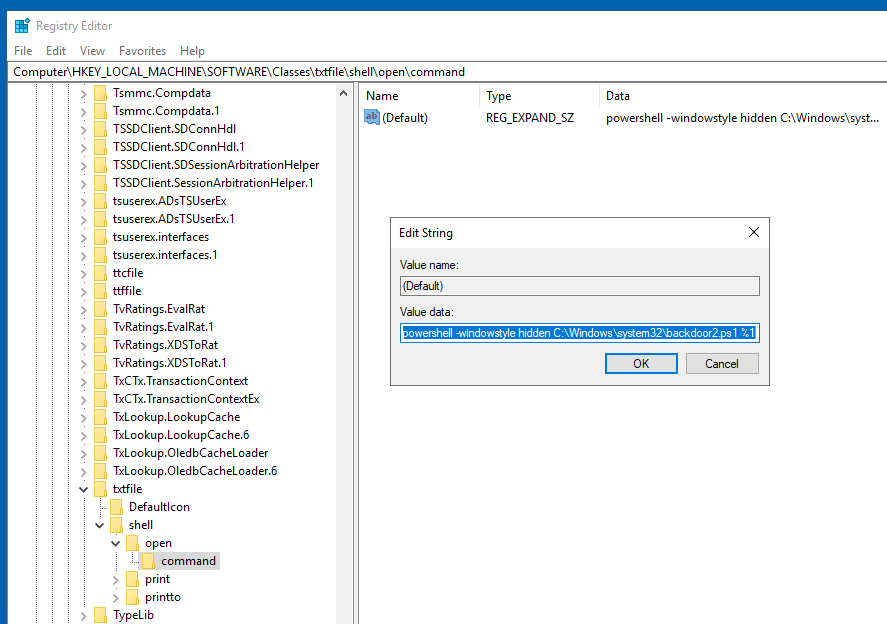Image resolution: width=887 pixels, height=624 pixels.
Task: Click the TypeLib folder icon
Action: [x=100, y=615]
